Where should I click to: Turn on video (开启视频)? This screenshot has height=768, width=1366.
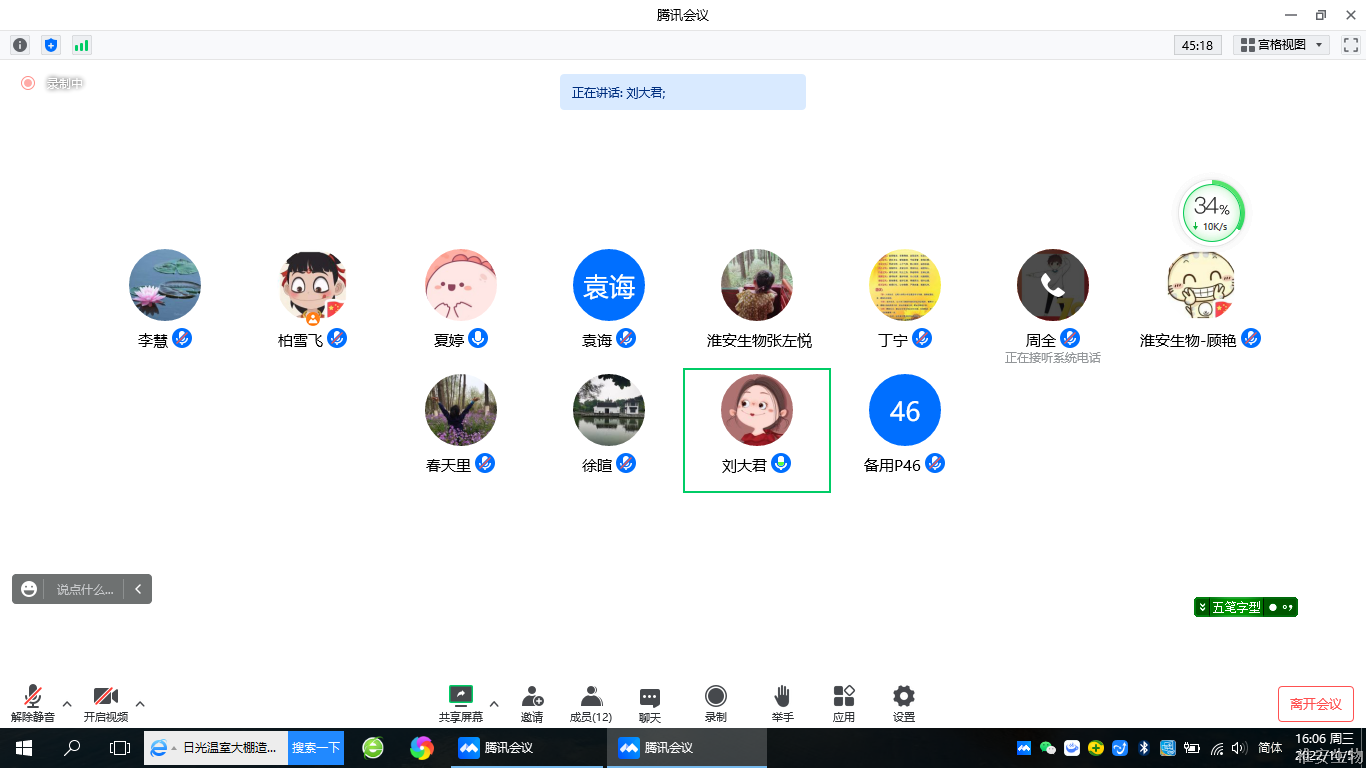point(105,703)
